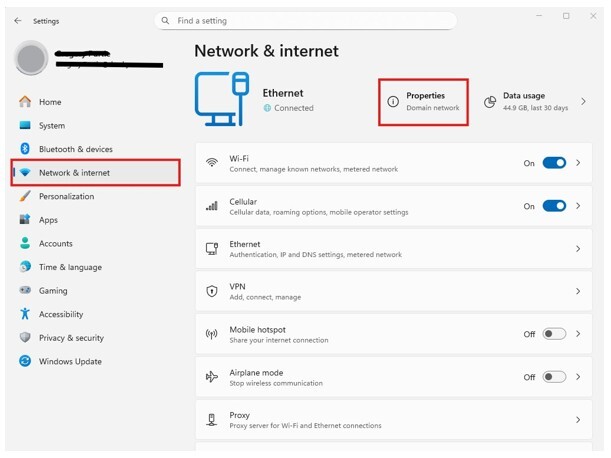This screenshot has width=611, height=458.
Task: Click the VPN shield icon
Action: coord(212,291)
